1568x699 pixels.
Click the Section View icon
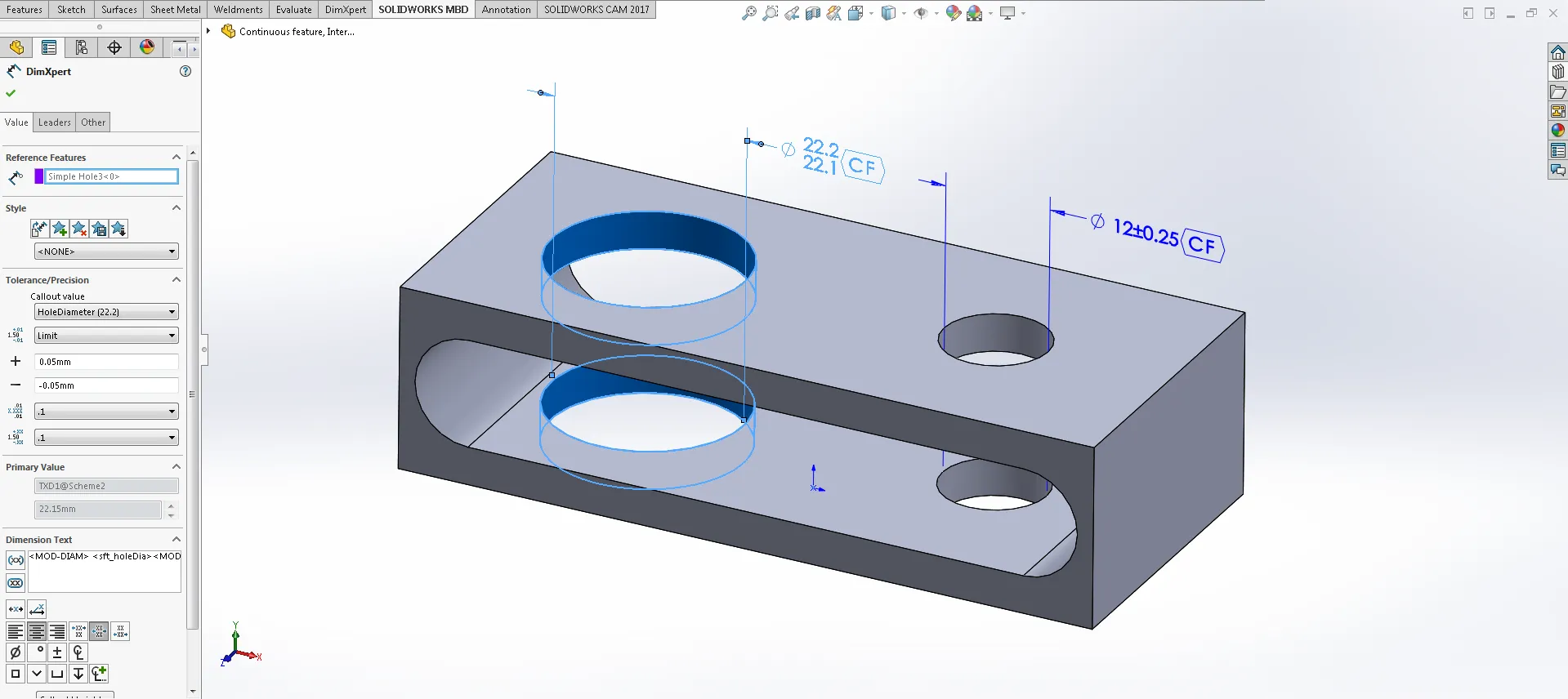(x=812, y=13)
